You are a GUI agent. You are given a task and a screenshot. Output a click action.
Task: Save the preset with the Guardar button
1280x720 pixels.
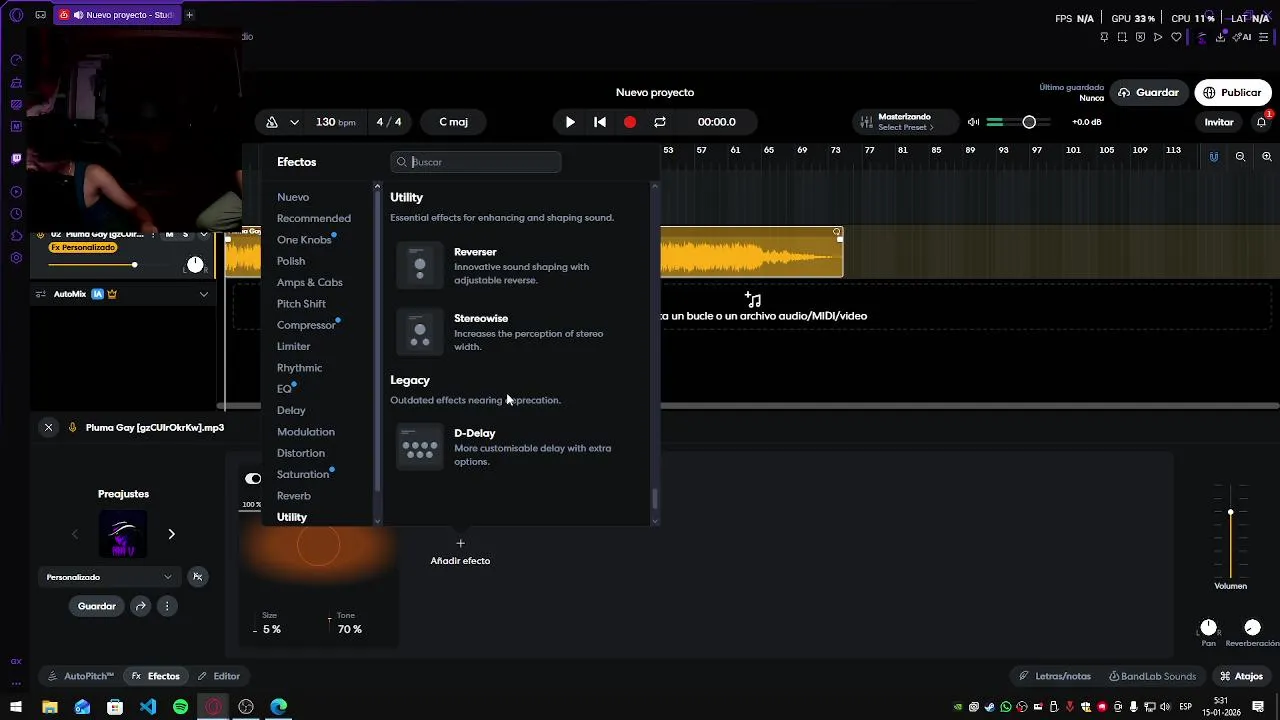pyautogui.click(x=97, y=606)
